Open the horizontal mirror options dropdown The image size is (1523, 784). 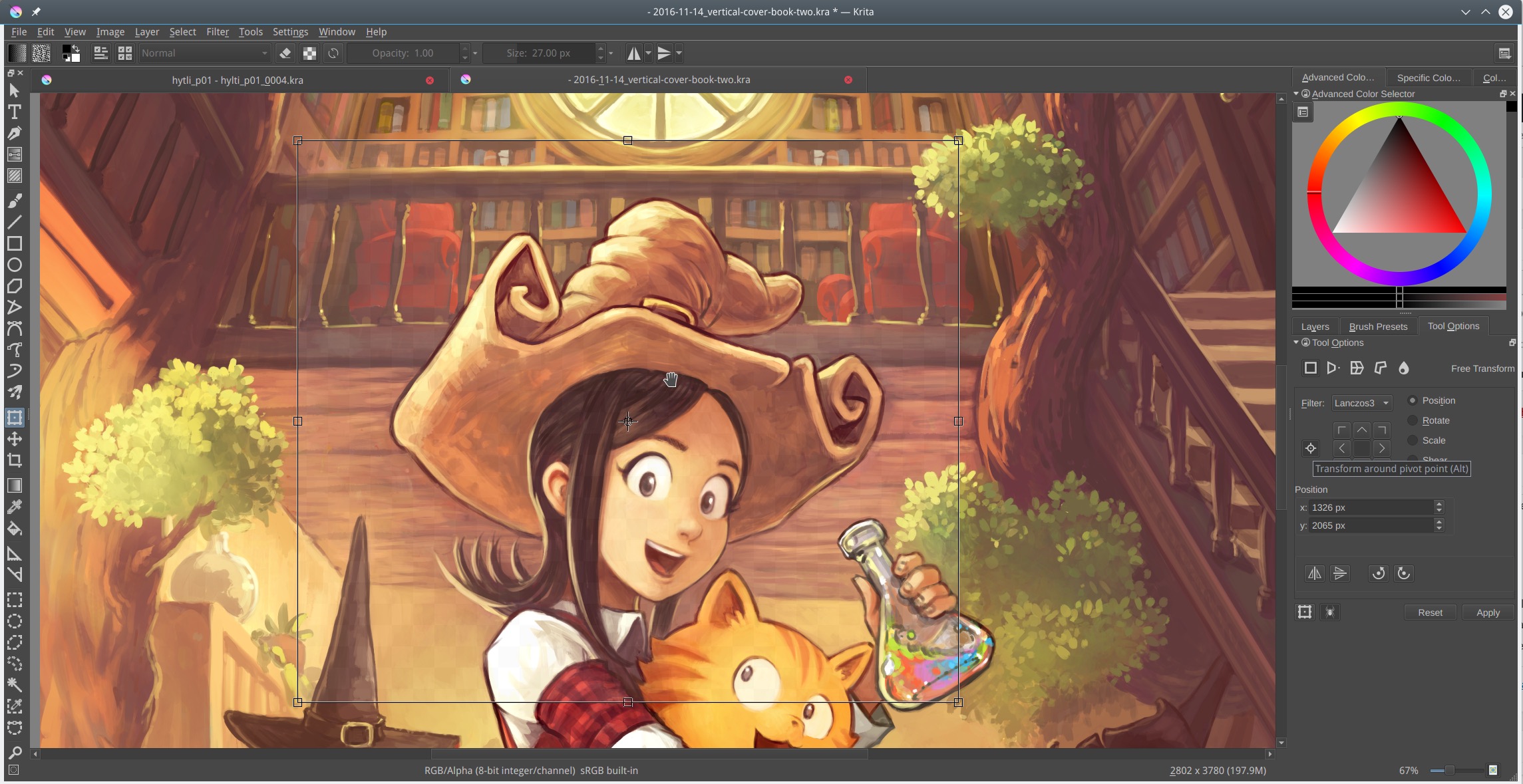[x=647, y=53]
